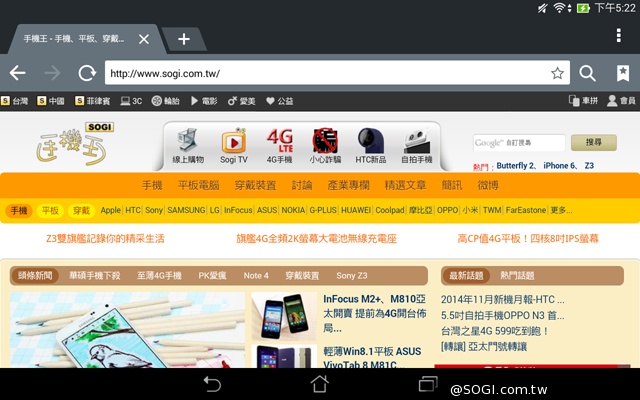
Task: Tap the Android home button
Action: click(320, 384)
